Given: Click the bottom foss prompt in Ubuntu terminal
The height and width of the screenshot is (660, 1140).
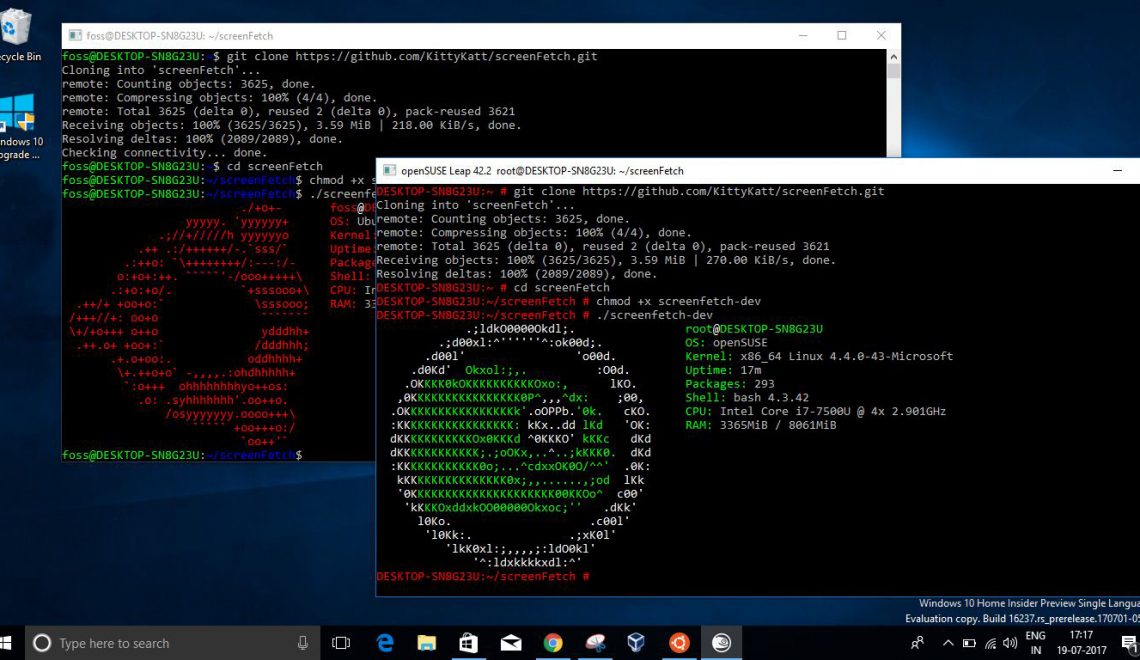Looking at the screenshot, I should pyautogui.click(x=182, y=455).
